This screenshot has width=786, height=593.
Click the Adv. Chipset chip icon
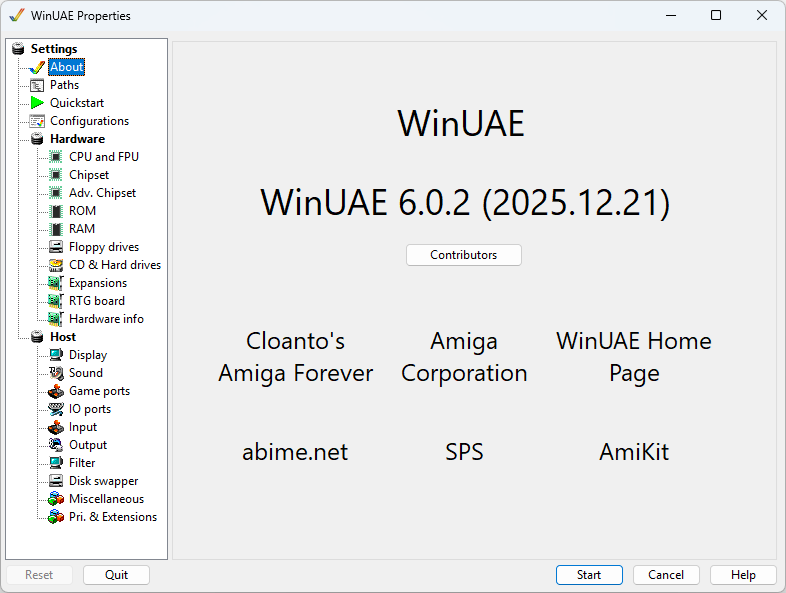pos(56,193)
